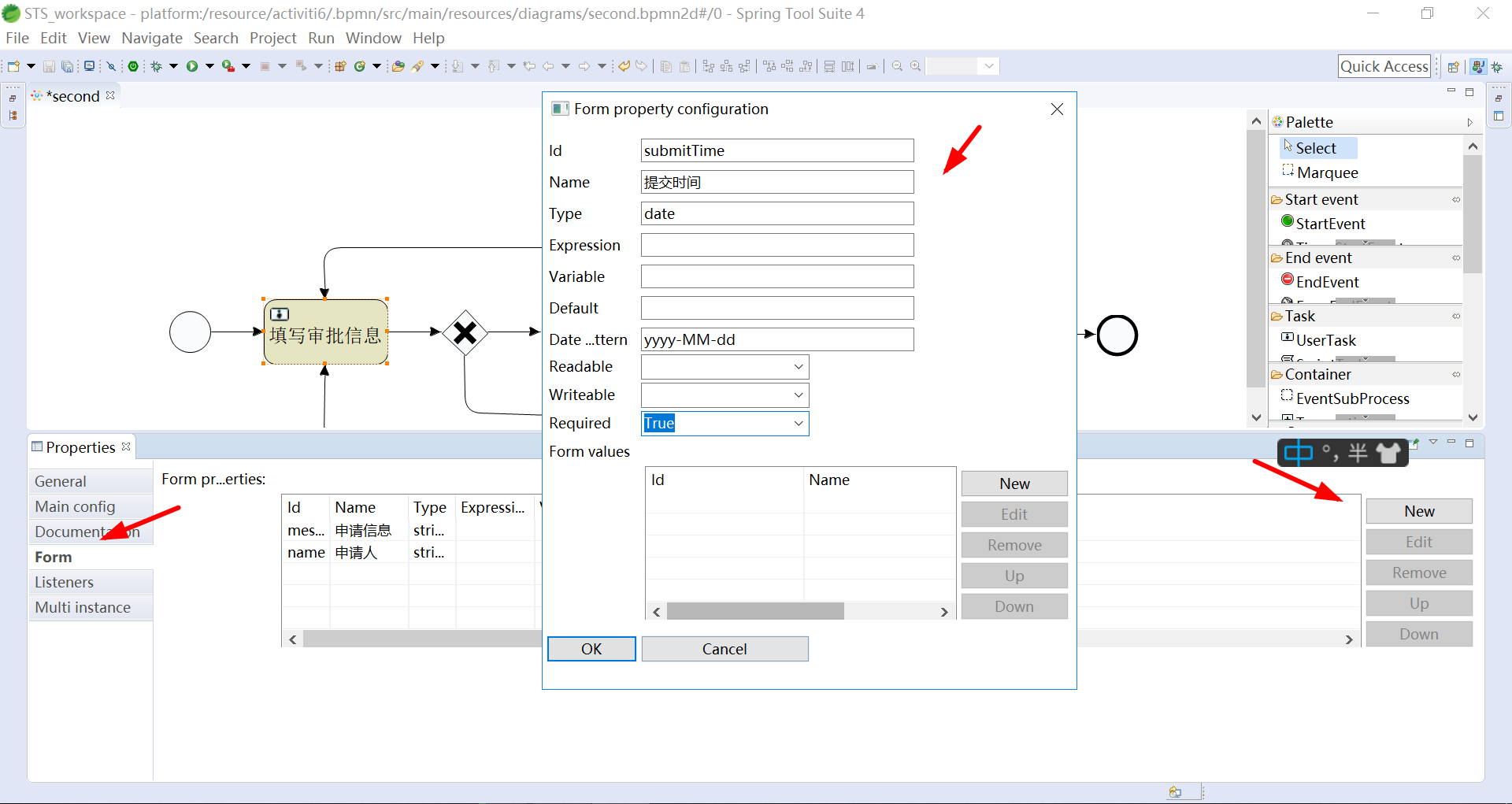
Task: Switch to the General properties tab
Action: click(x=91, y=481)
